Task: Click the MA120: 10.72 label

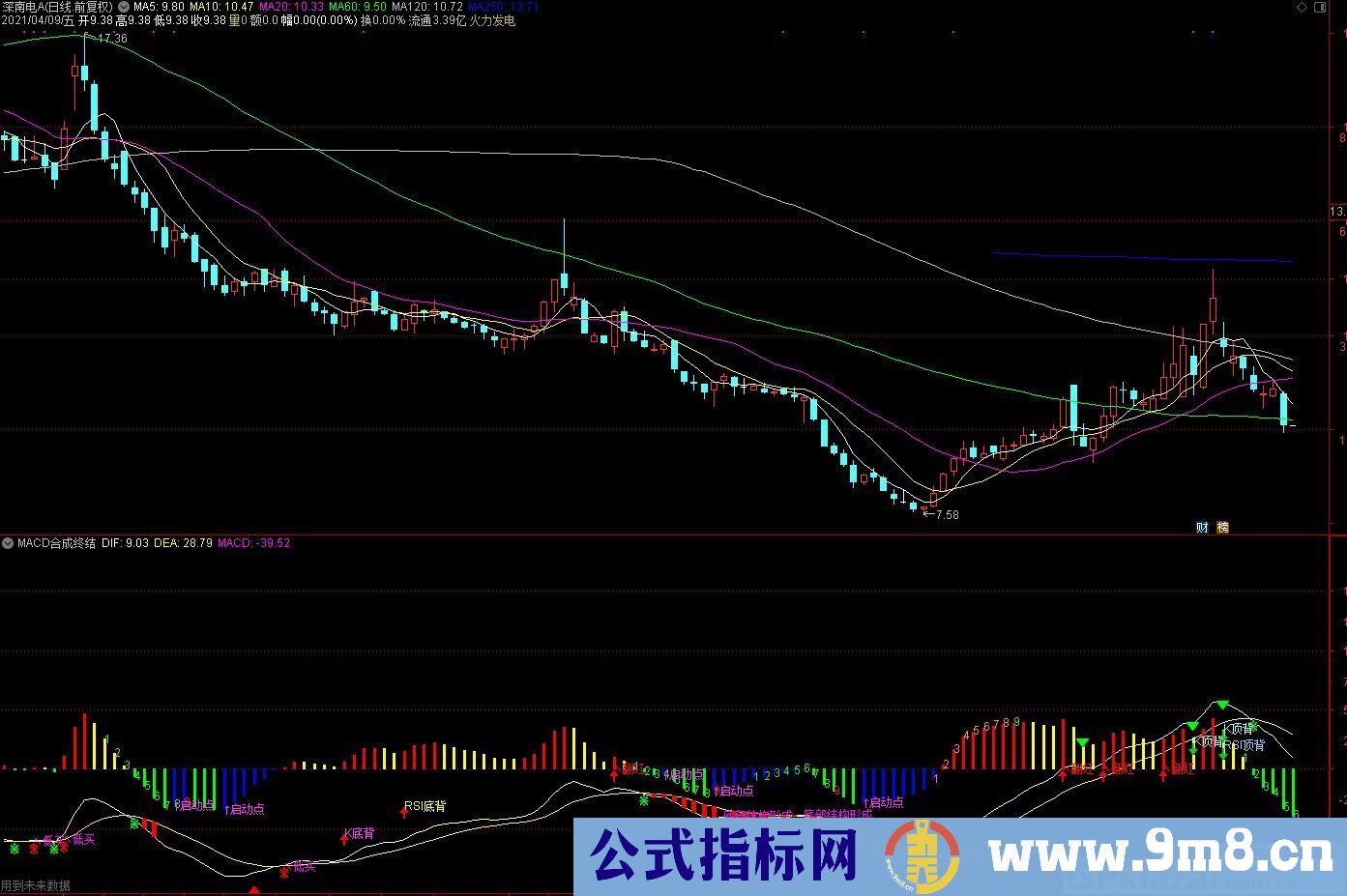Action: click(x=426, y=7)
